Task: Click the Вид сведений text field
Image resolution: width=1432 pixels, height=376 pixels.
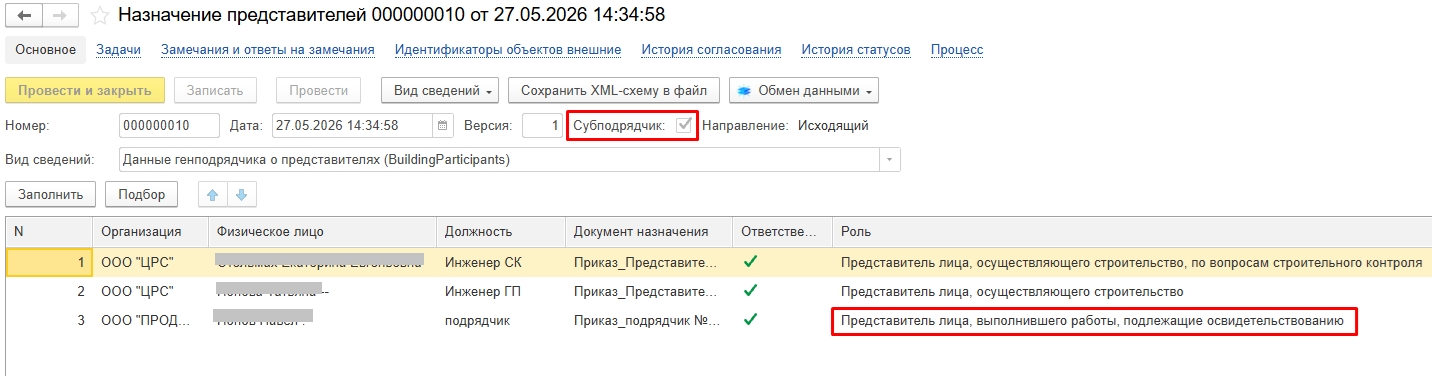Action: 499,159
